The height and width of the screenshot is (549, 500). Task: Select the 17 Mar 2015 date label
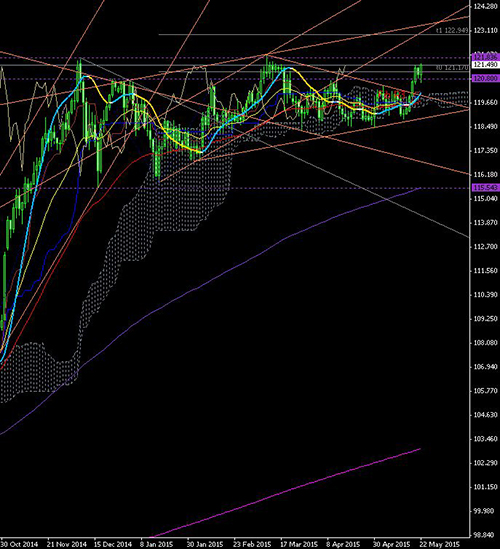(x=299, y=544)
